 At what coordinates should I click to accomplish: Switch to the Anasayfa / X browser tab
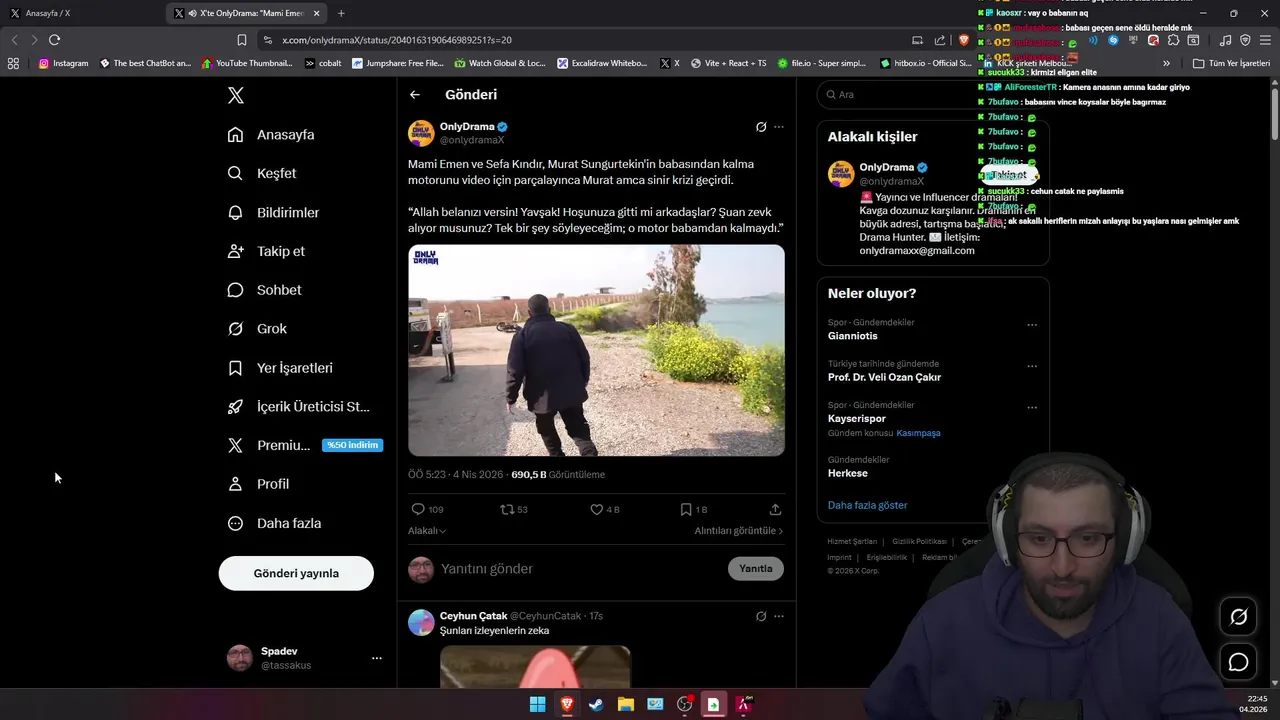[80, 13]
